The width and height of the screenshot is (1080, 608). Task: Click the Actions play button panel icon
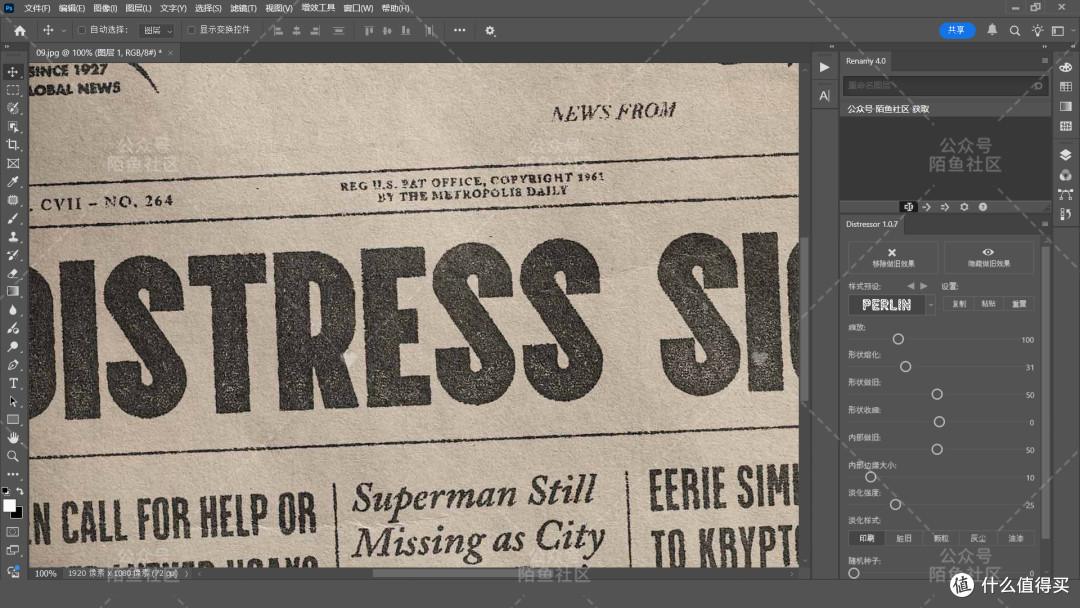tap(824, 67)
